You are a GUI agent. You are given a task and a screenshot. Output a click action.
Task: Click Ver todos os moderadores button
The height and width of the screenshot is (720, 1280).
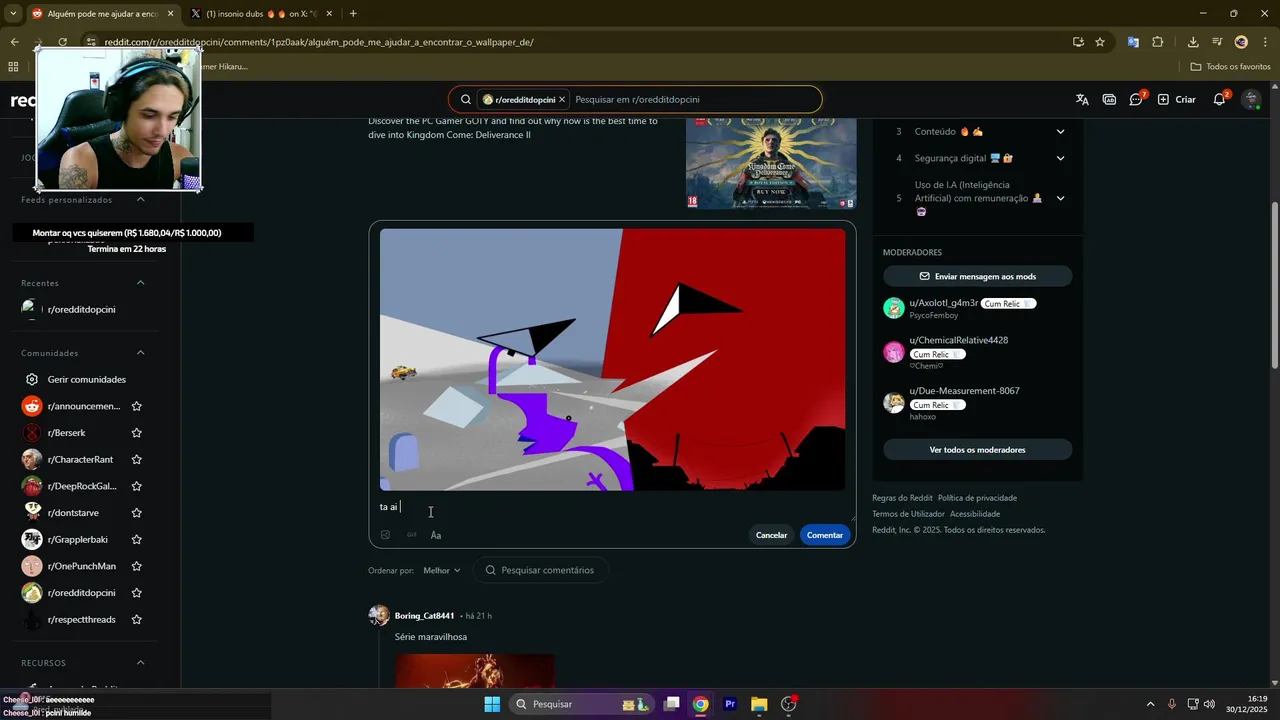tap(977, 450)
